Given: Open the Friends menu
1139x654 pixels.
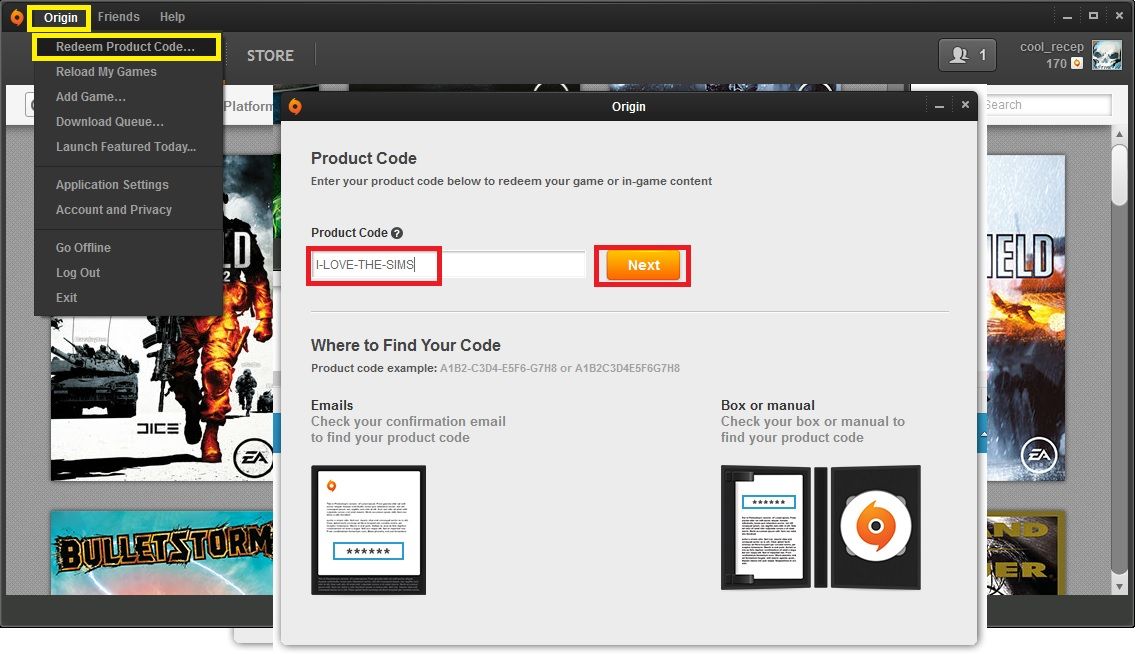Looking at the screenshot, I should tap(118, 17).
